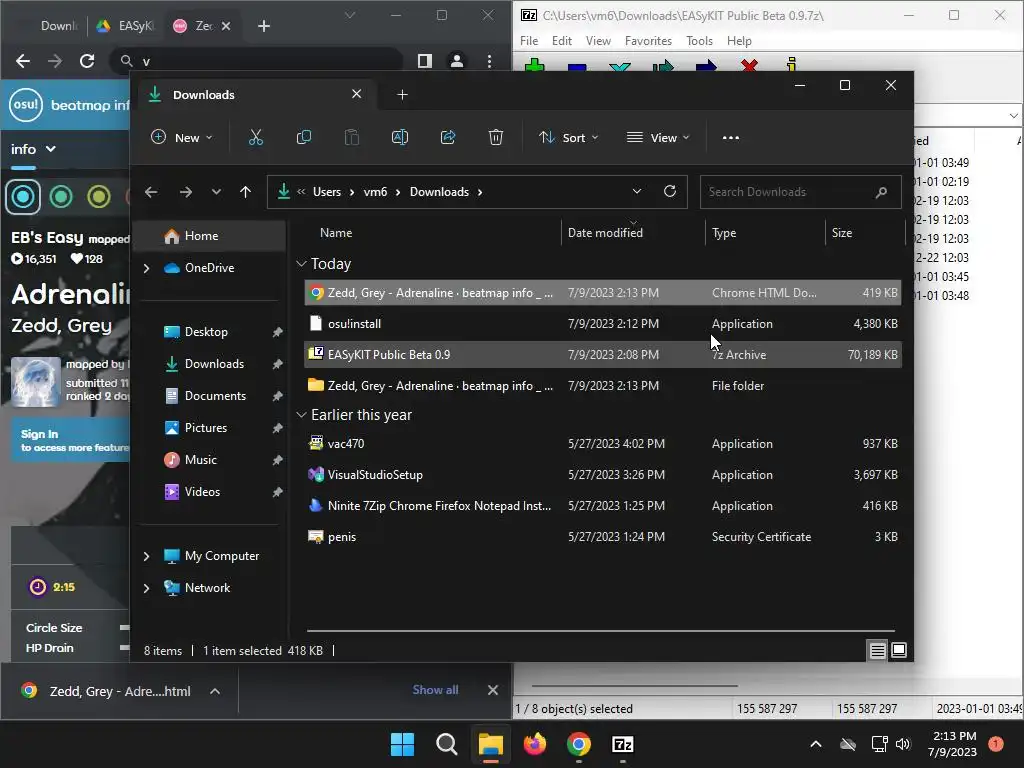Collapse the Today group

click(301, 264)
